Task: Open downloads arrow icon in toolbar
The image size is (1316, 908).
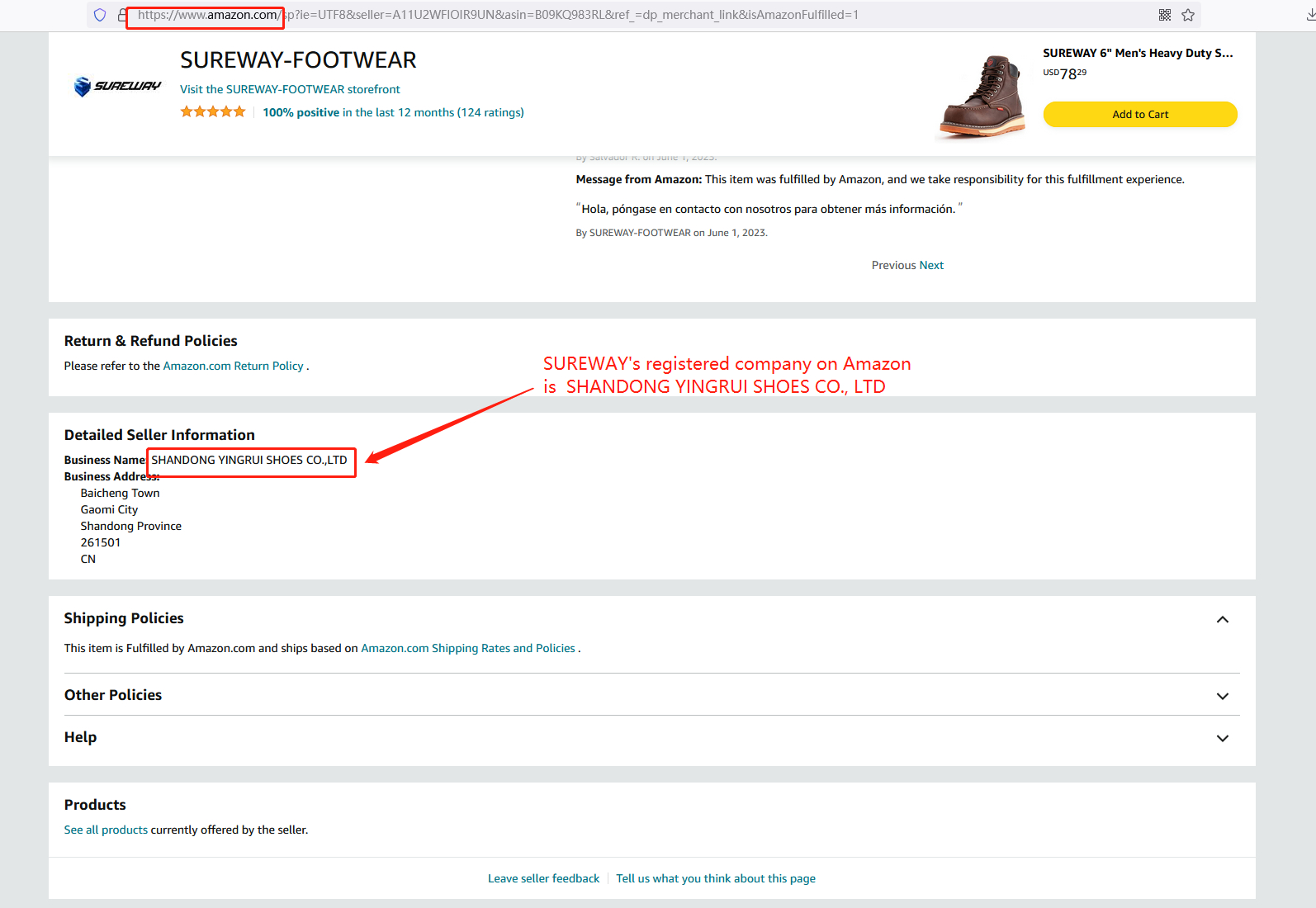Action: click(1309, 15)
